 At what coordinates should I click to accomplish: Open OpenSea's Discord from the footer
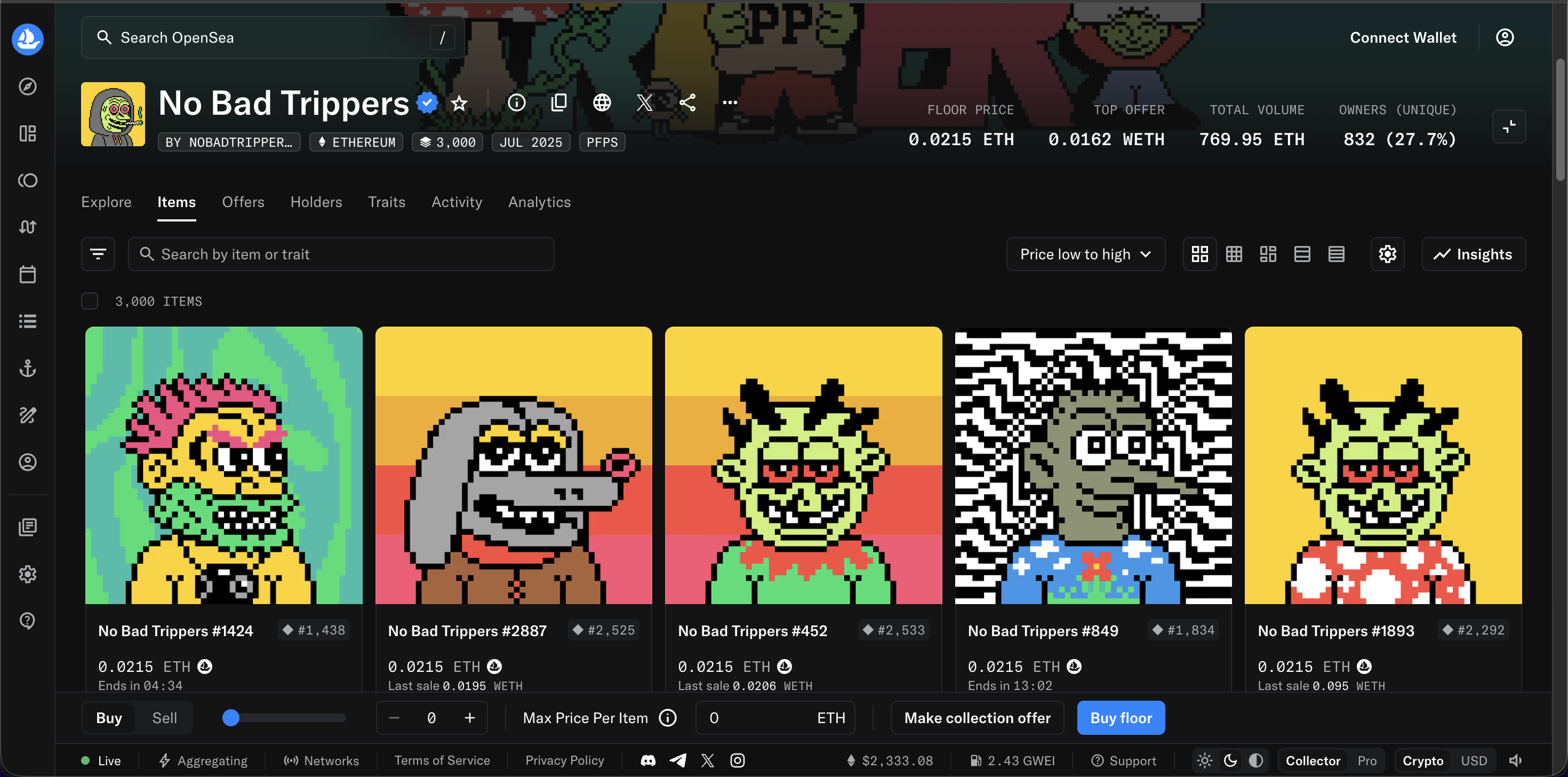coord(647,760)
